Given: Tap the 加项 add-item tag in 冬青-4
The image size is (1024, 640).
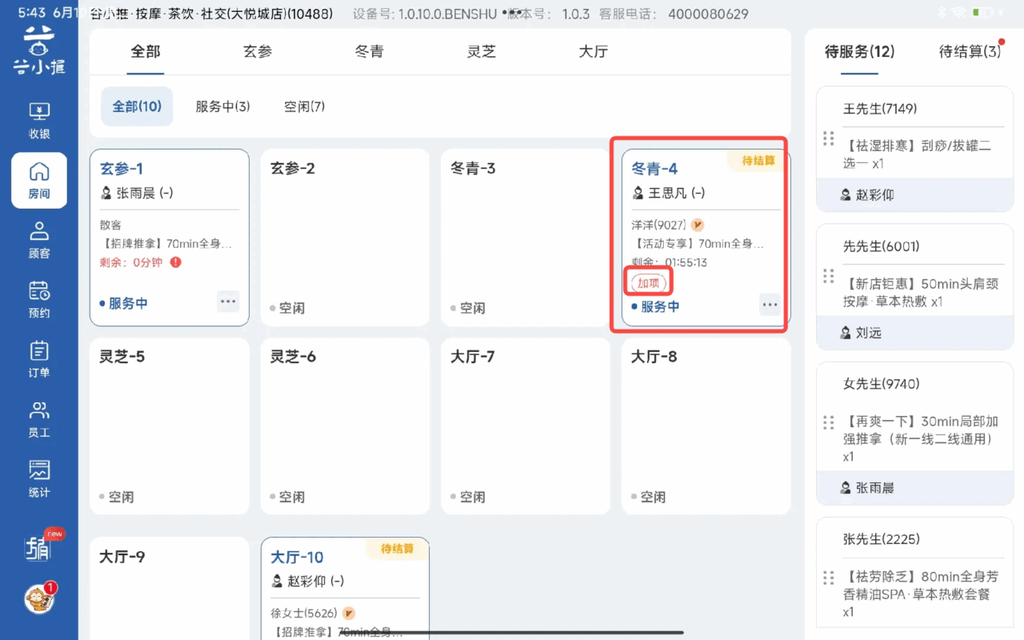Looking at the screenshot, I should (x=648, y=283).
